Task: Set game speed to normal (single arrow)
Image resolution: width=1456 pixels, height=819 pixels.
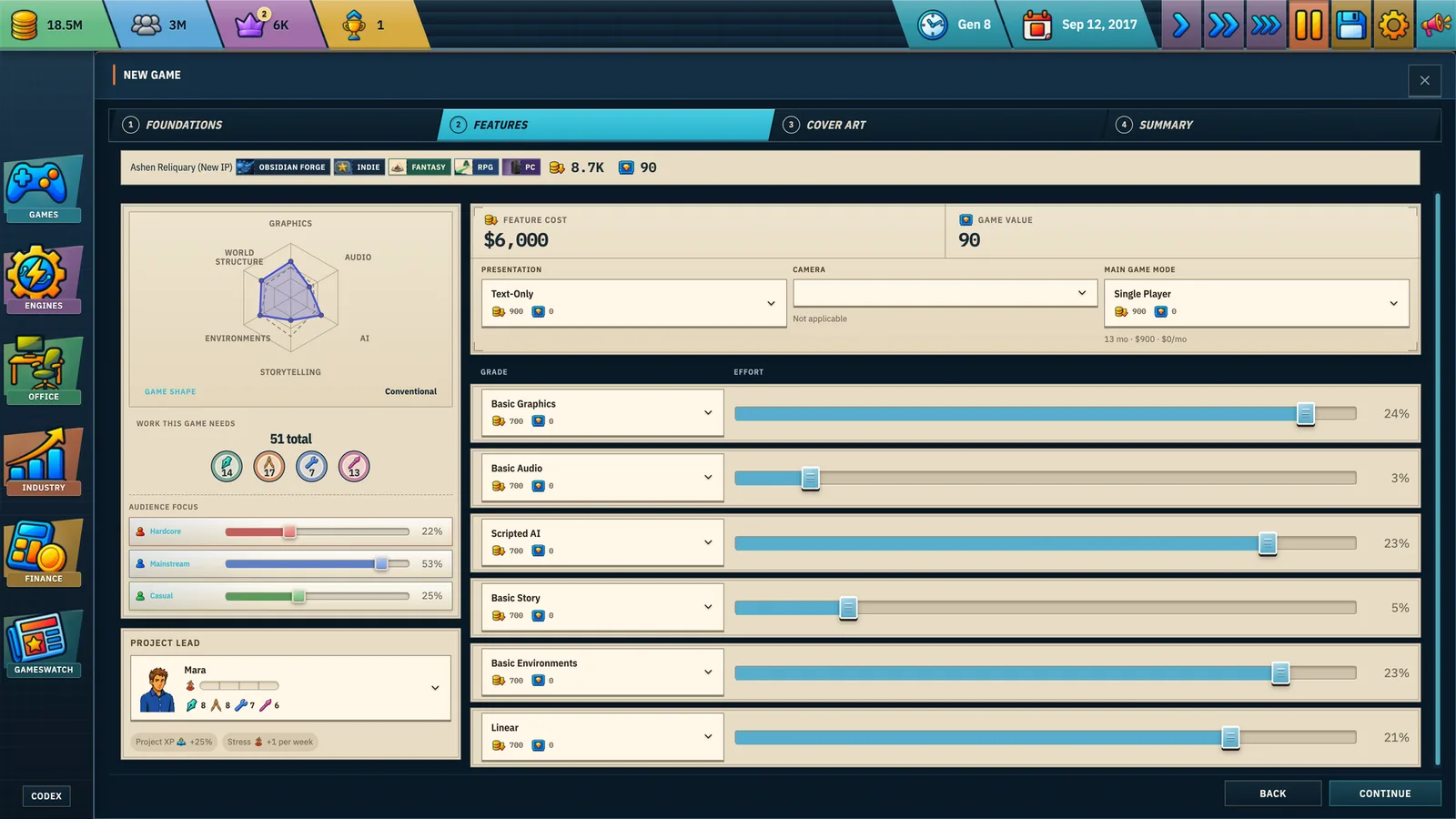Action: click(1180, 25)
